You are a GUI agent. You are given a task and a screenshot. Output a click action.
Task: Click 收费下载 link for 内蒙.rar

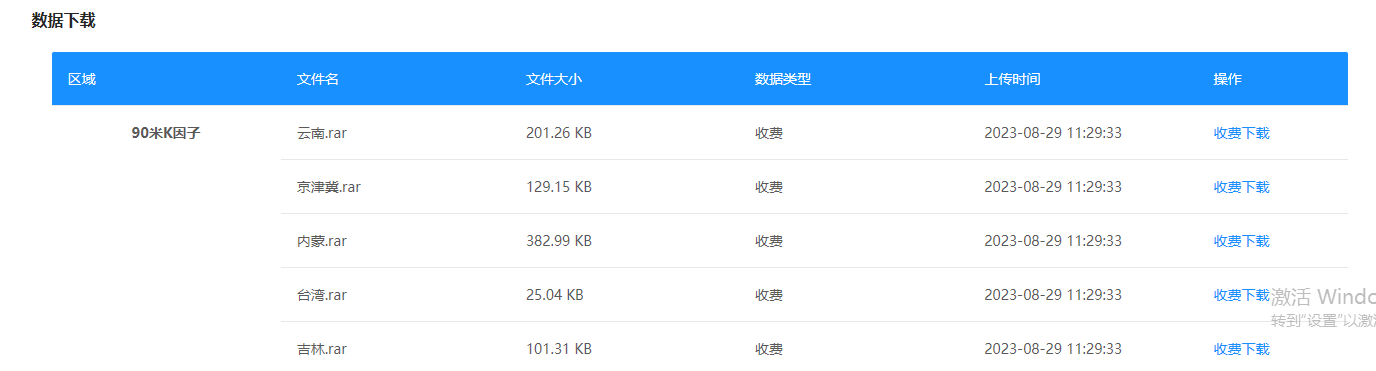coord(1241,241)
